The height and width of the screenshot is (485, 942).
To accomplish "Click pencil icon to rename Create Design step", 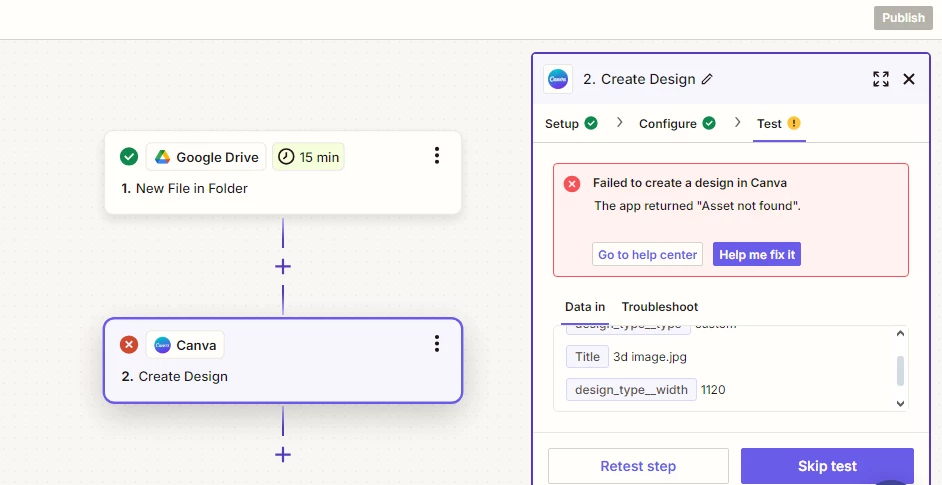I will pos(708,79).
